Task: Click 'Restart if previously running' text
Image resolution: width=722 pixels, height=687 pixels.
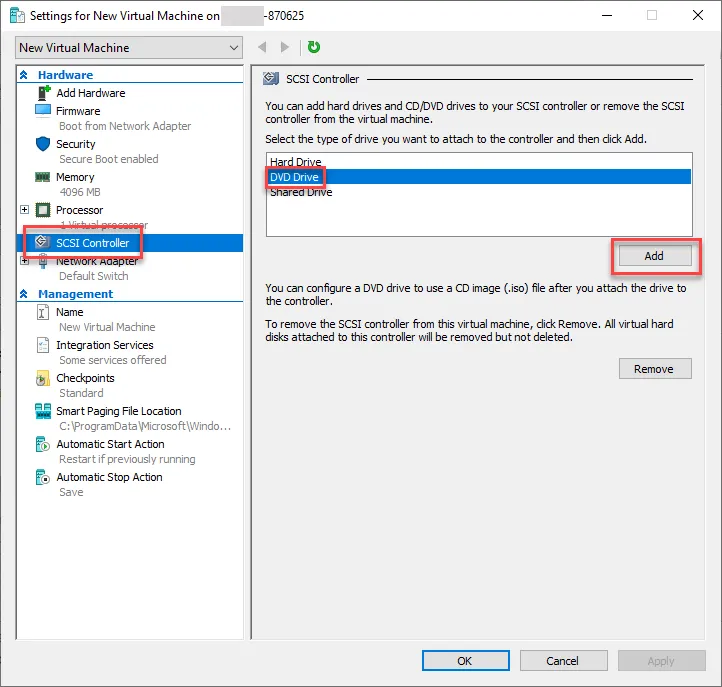Action: click(x=127, y=459)
